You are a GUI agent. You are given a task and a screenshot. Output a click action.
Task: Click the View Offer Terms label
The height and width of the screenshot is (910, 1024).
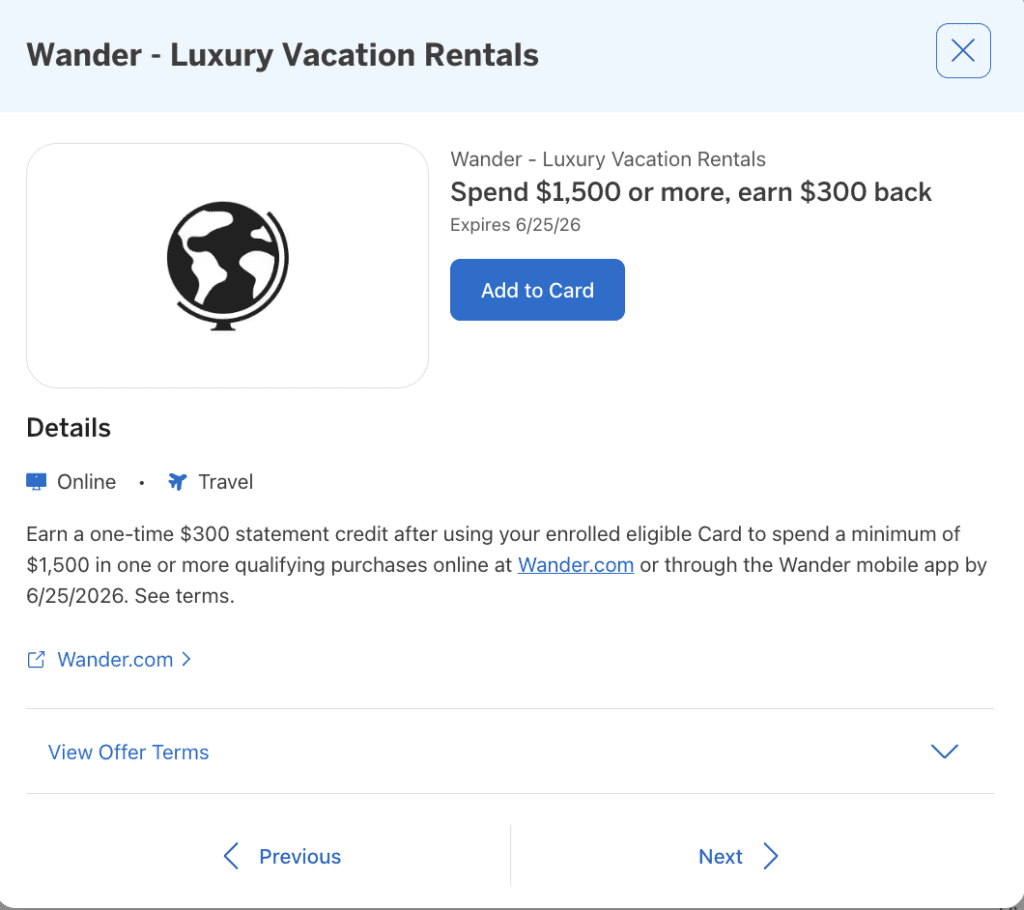pyautogui.click(x=128, y=752)
